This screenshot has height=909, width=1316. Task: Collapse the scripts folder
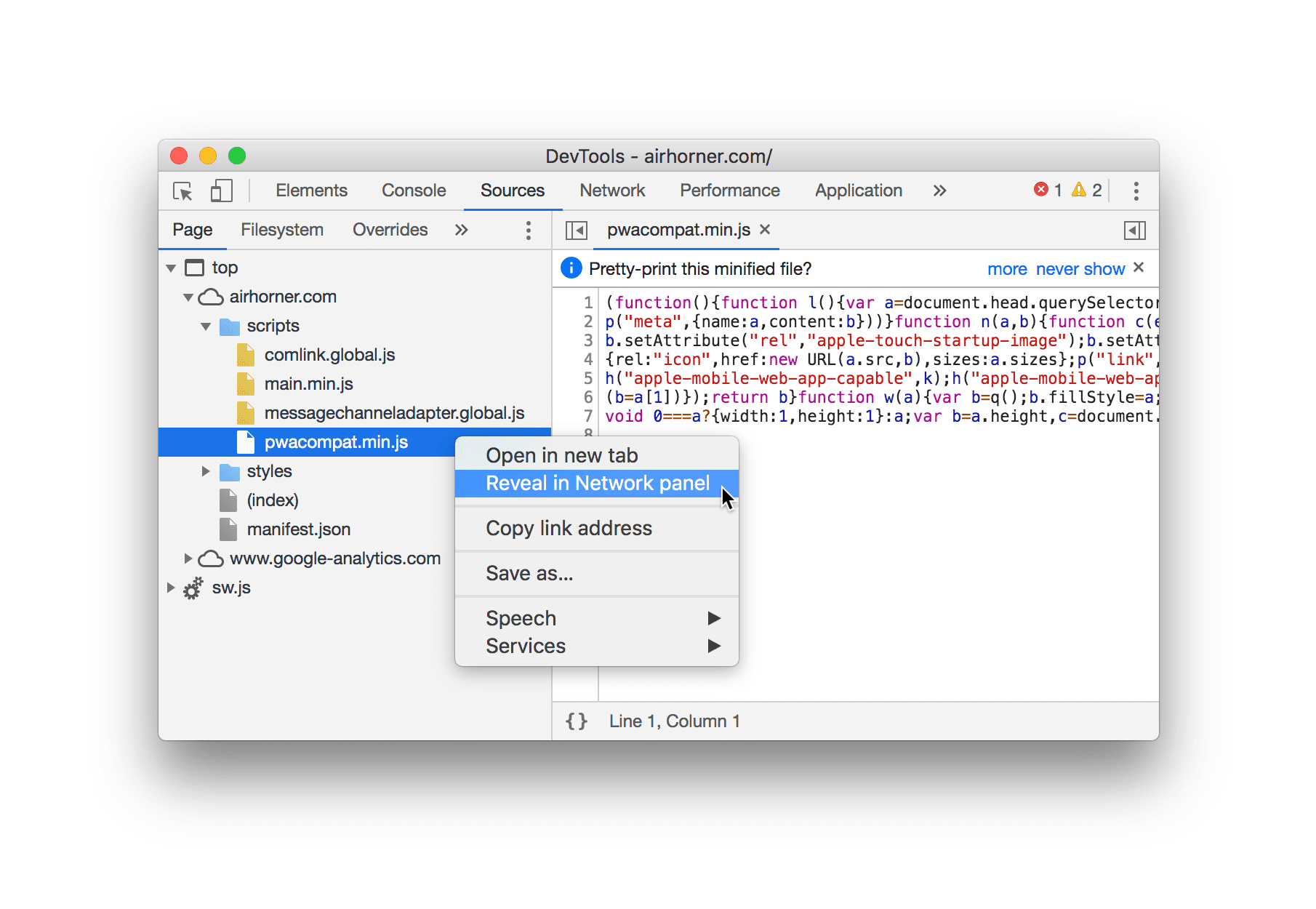click(205, 326)
